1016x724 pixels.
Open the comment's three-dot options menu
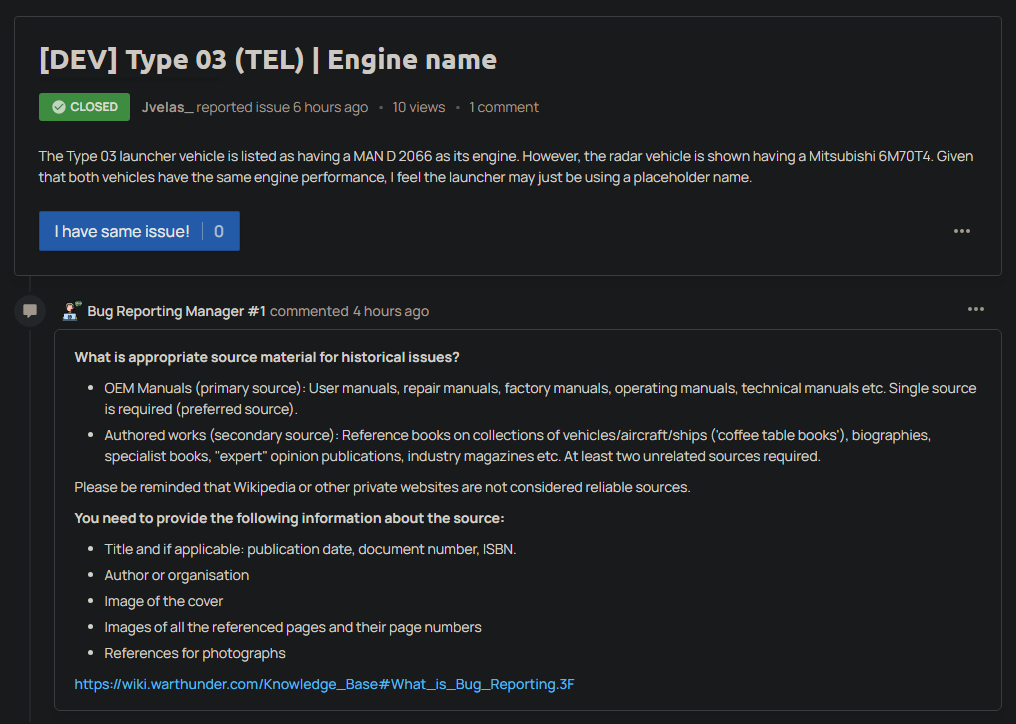(x=975, y=309)
